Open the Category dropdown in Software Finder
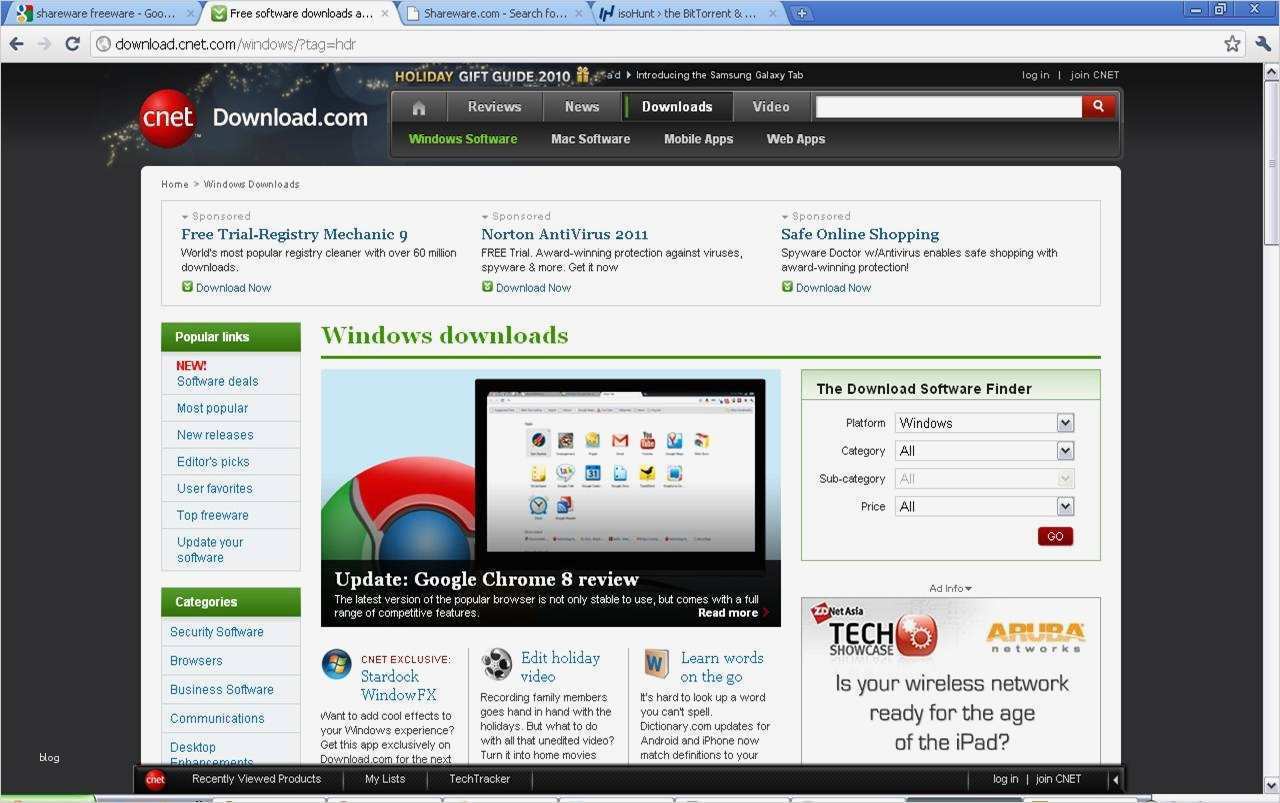 tap(984, 451)
